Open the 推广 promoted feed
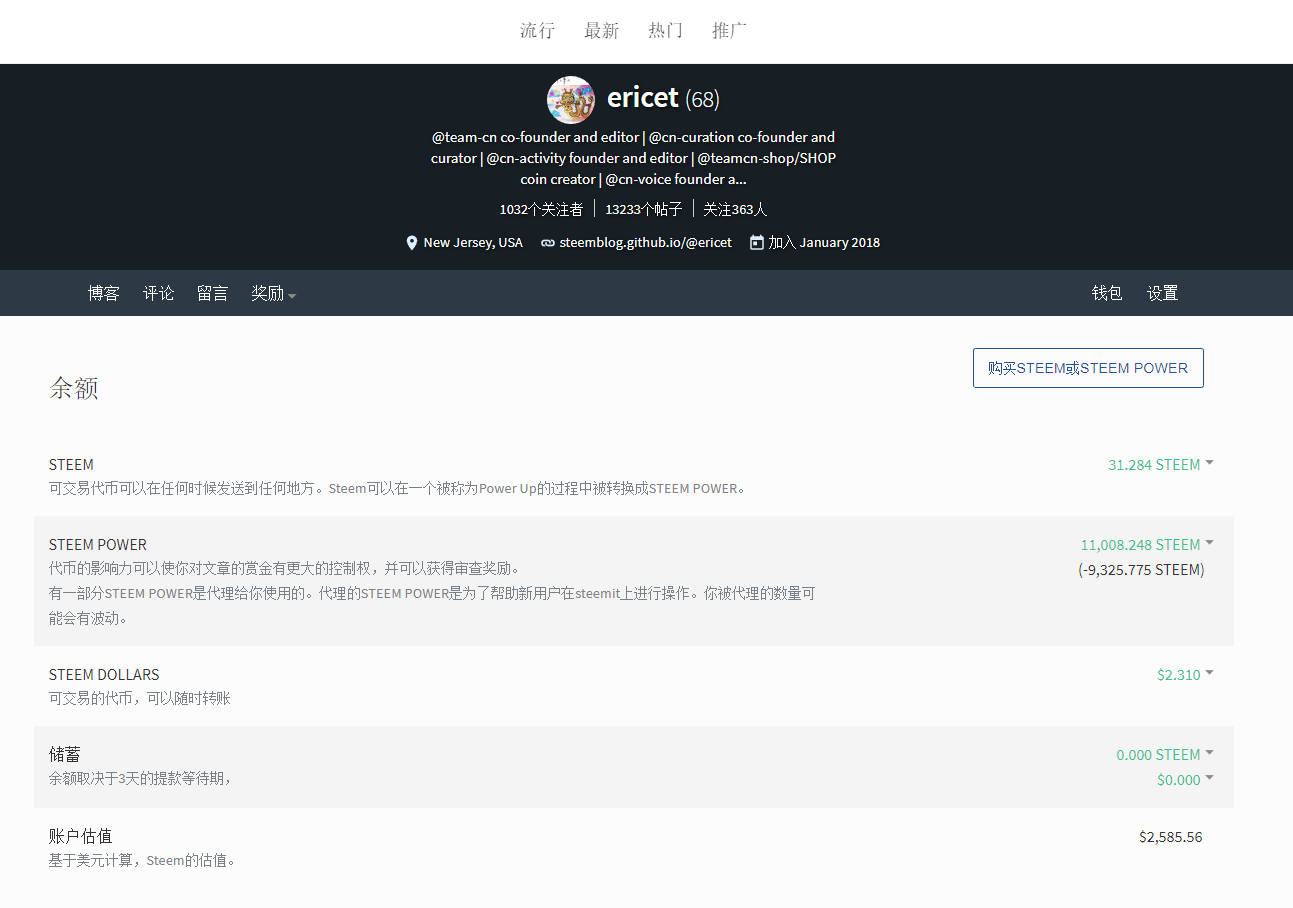The height and width of the screenshot is (908, 1293). coord(730,31)
